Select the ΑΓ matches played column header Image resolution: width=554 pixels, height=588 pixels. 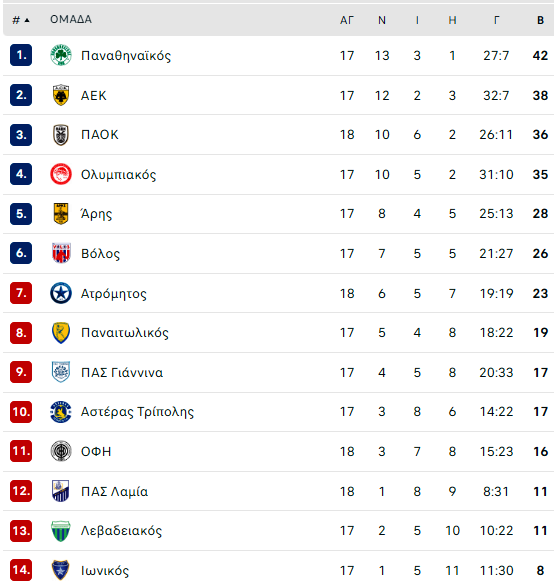click(347, 20)
